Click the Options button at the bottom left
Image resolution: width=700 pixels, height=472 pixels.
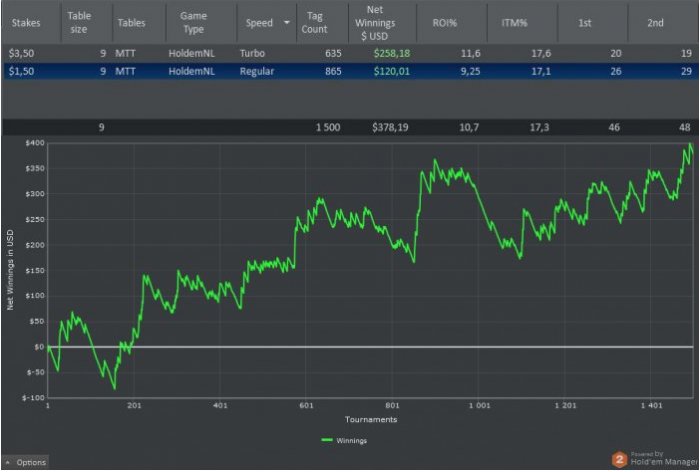point(30,462)
